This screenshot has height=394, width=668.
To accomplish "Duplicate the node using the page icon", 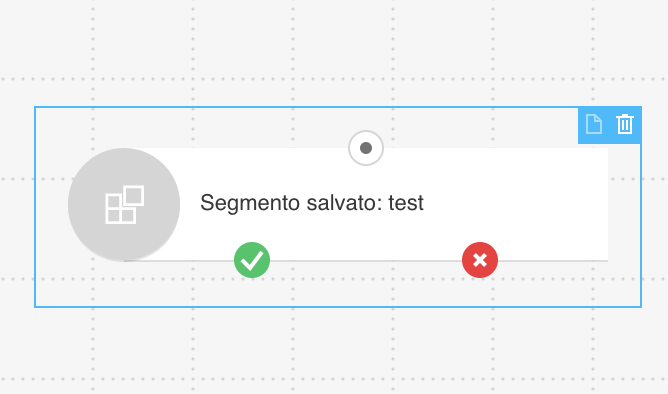I will click(593, 124).
